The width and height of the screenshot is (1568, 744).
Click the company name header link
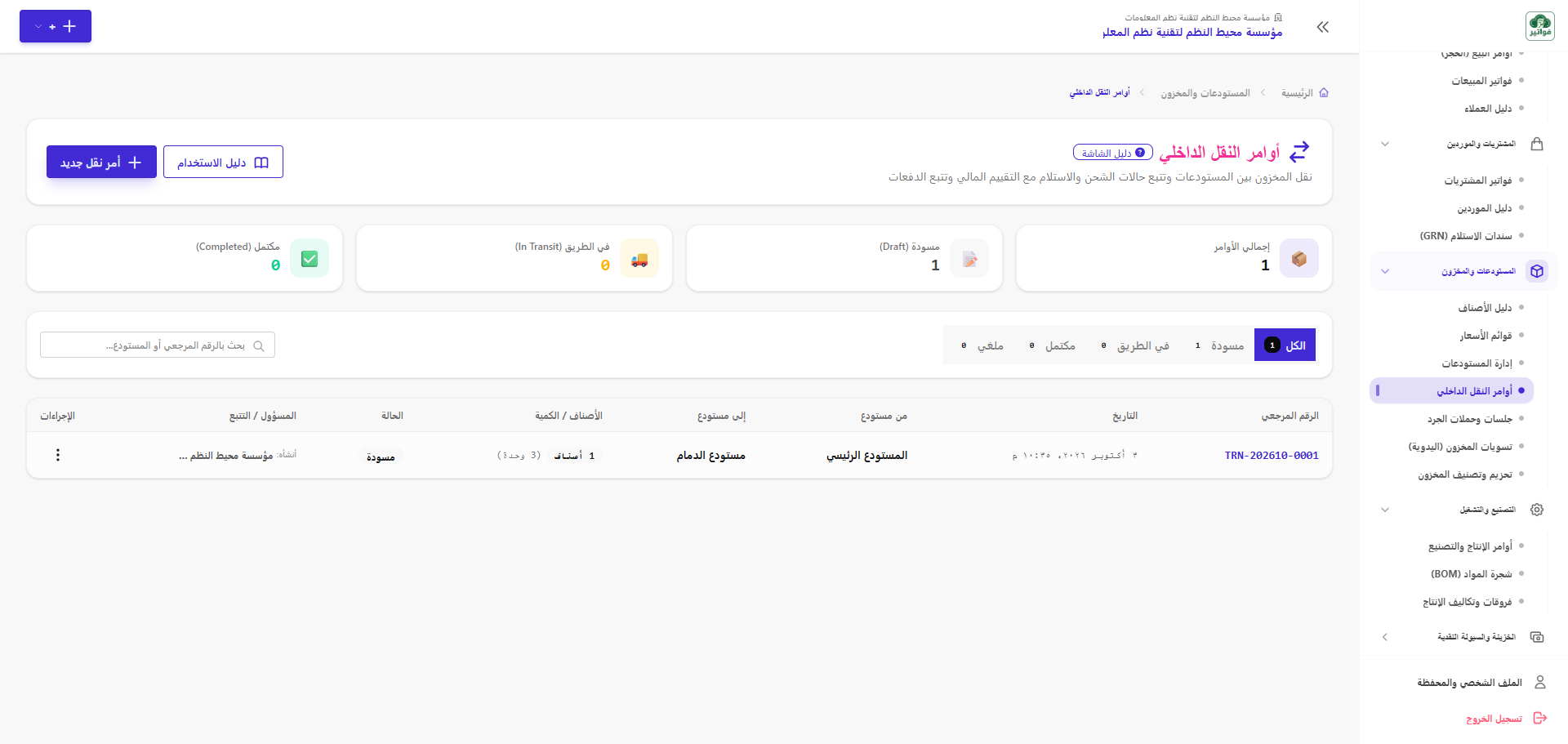coord(1192,32)
